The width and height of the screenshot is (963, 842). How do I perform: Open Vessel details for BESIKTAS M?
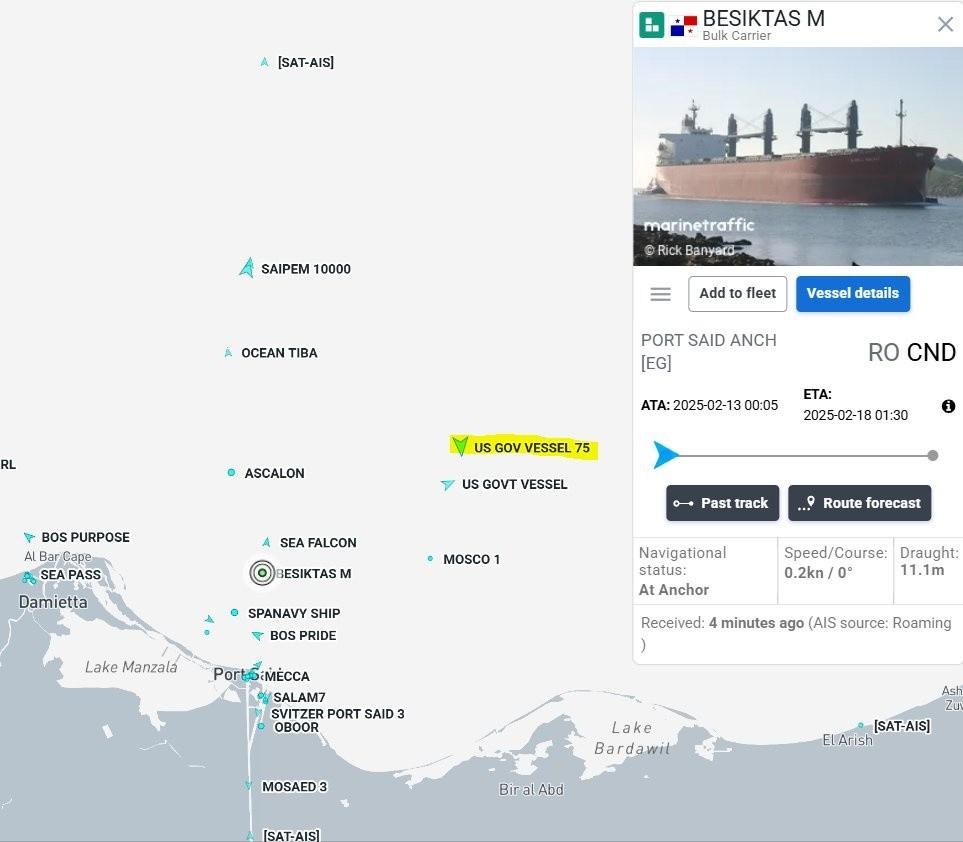852,294
